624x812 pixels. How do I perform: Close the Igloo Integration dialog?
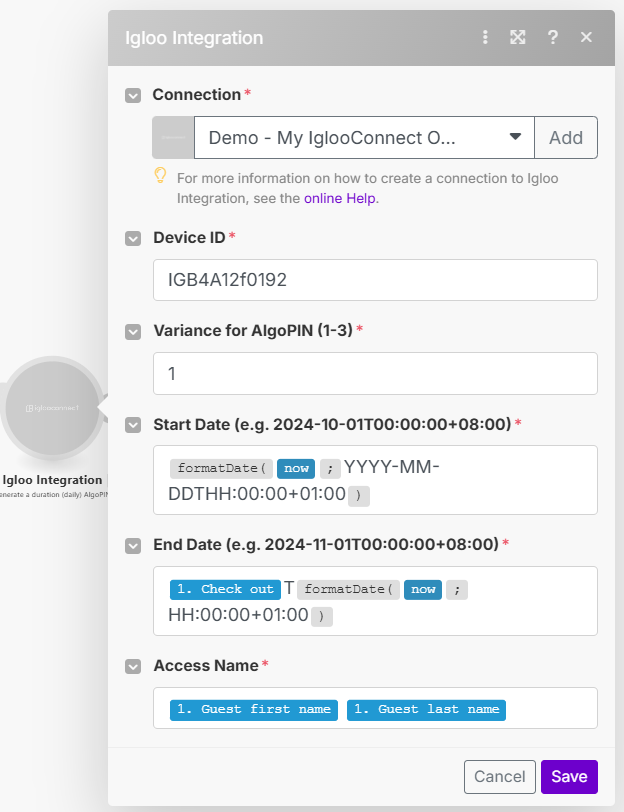click(x=586, y=37)
